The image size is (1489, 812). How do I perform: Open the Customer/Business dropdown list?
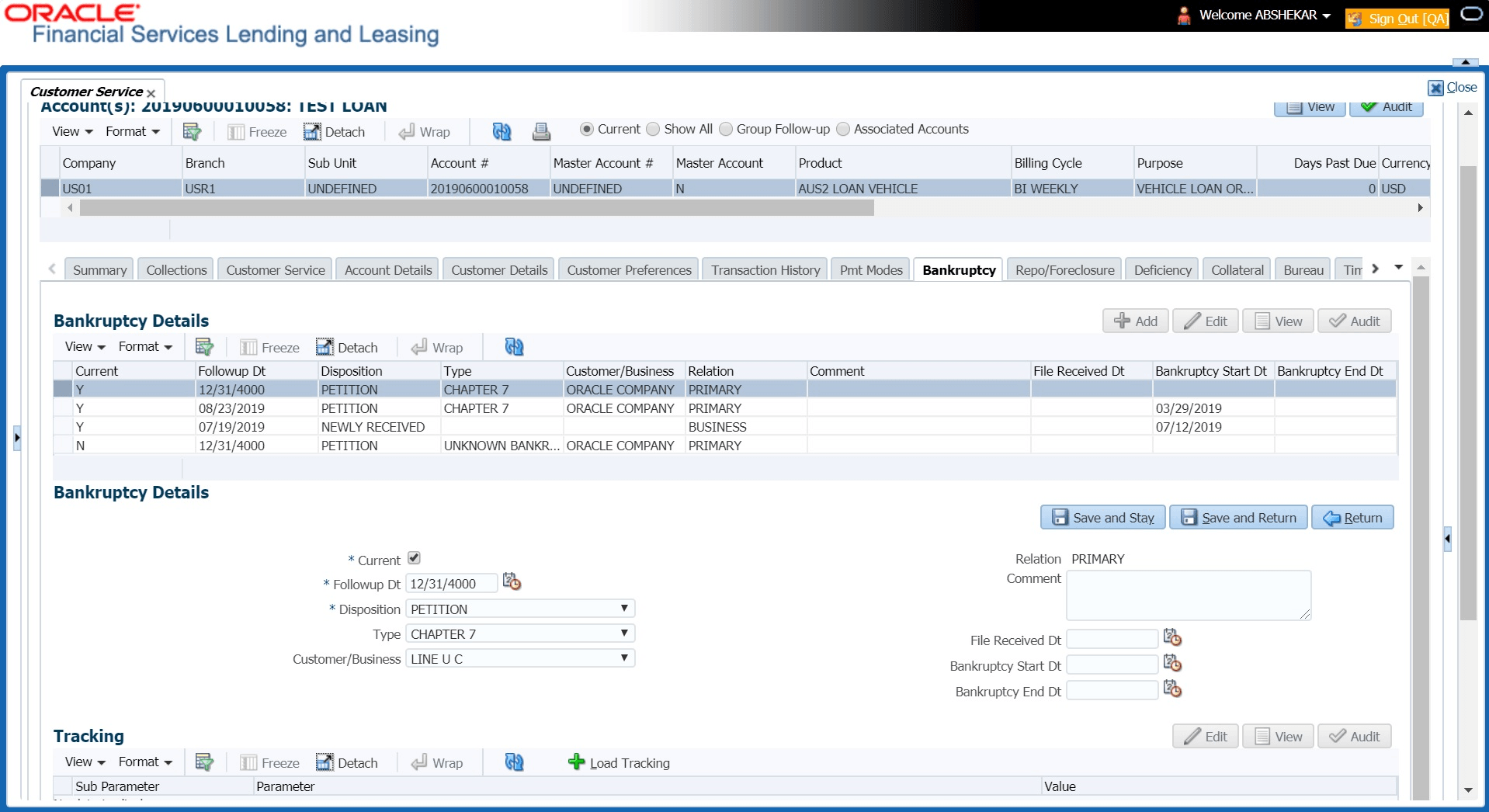point(520,658)
